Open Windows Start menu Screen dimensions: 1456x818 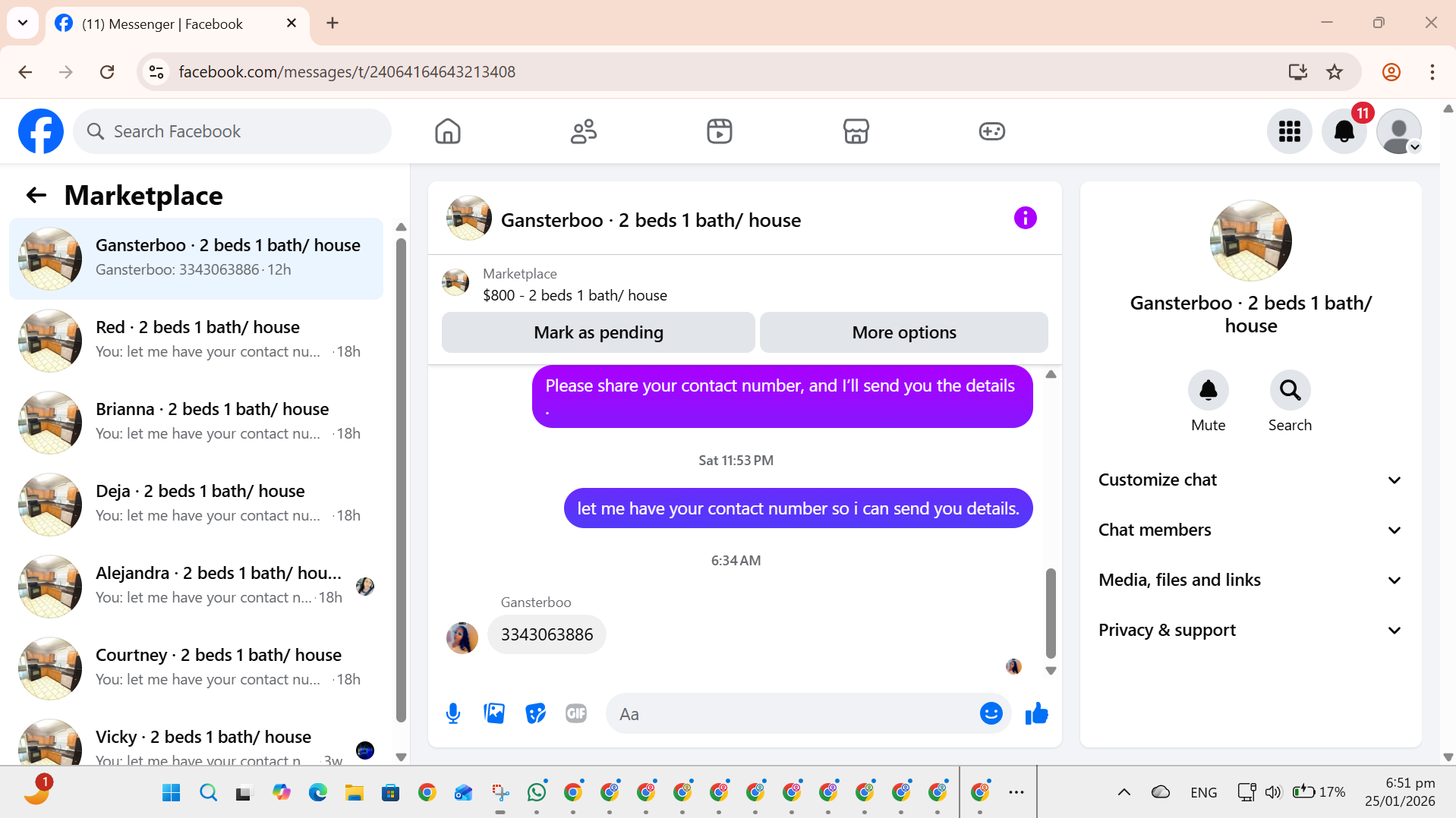(x=172, y=792)
